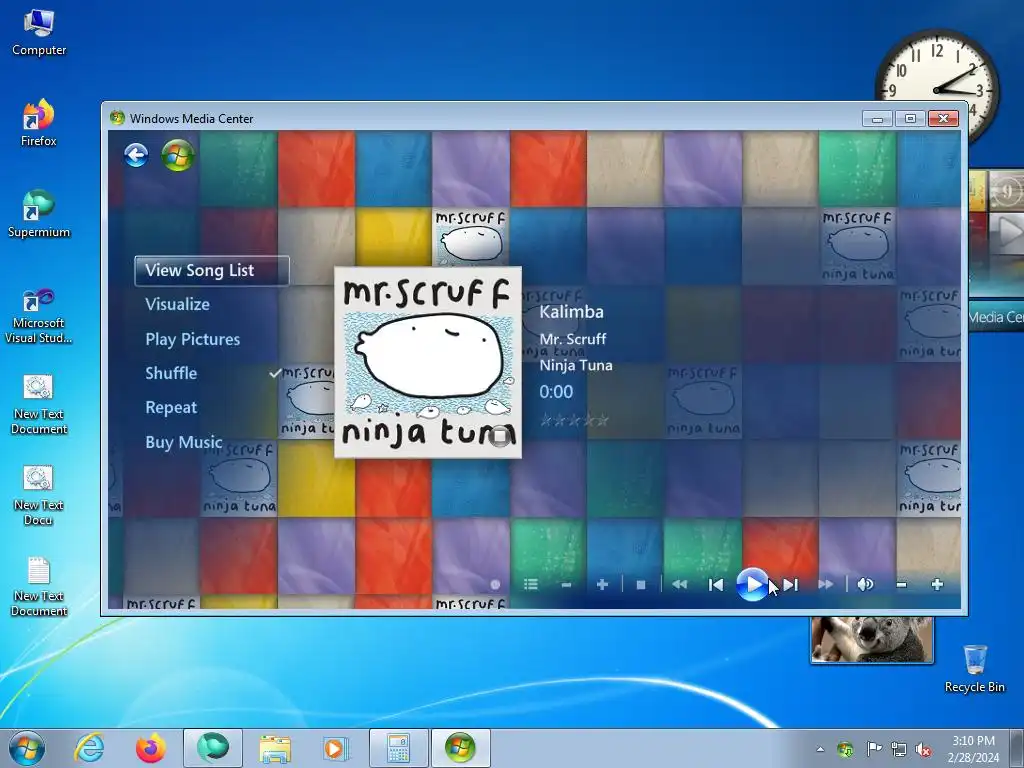The width and height of the screenshot is (1024, 768).
Task: Open Internet Explorer from the taskbar
Action: pyautogui.click(x=89, y=748)
